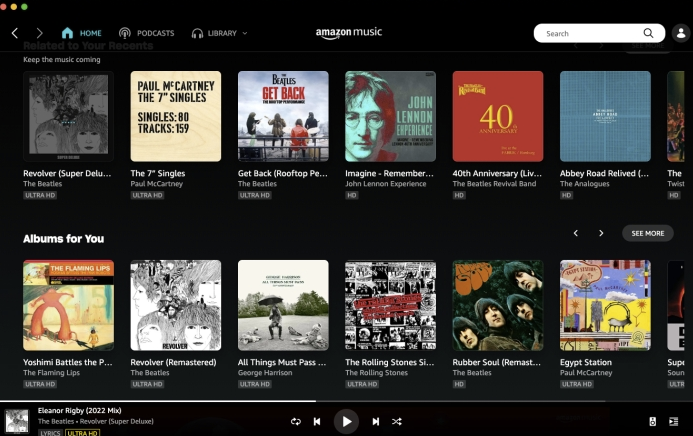
Task: Seek on the song progress bar
Action: click(x=346, y=401)
